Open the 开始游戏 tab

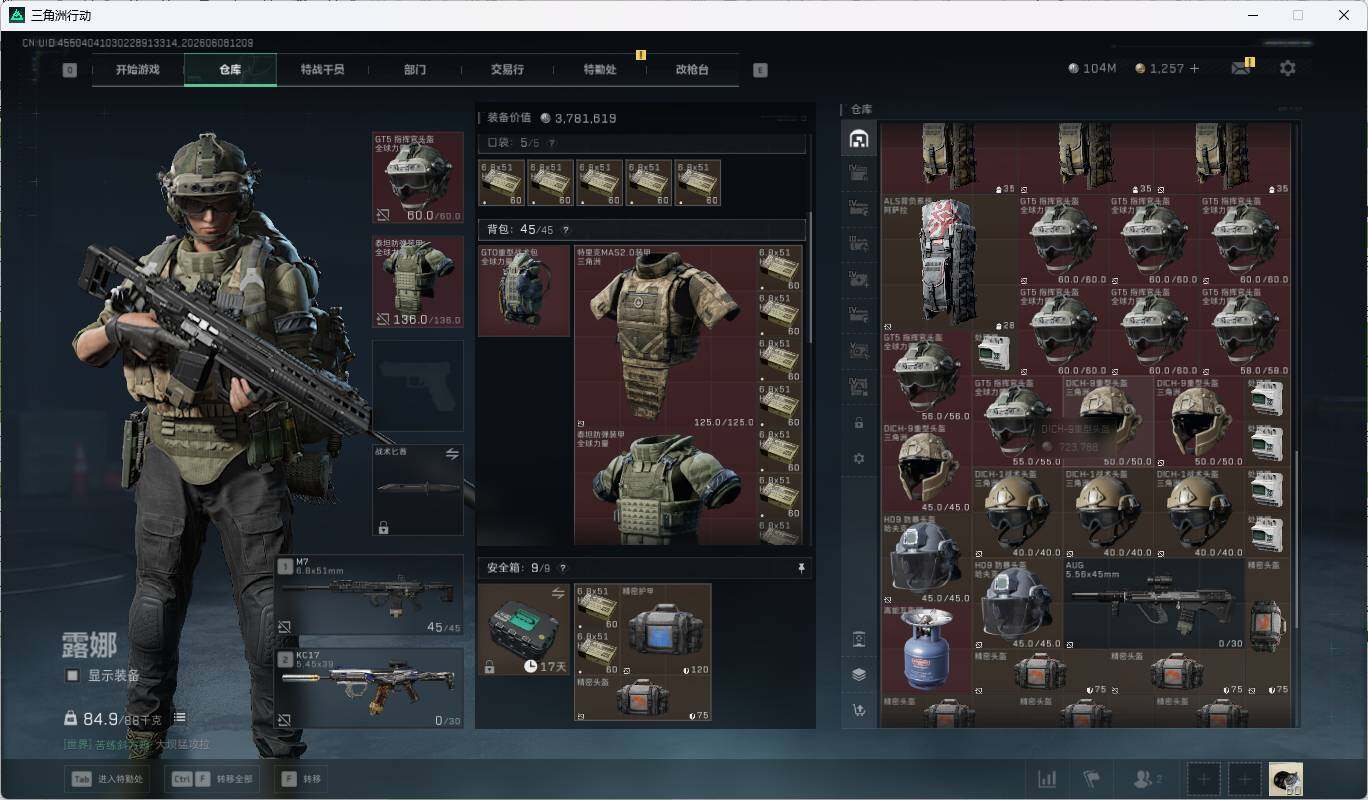[137, 70]
